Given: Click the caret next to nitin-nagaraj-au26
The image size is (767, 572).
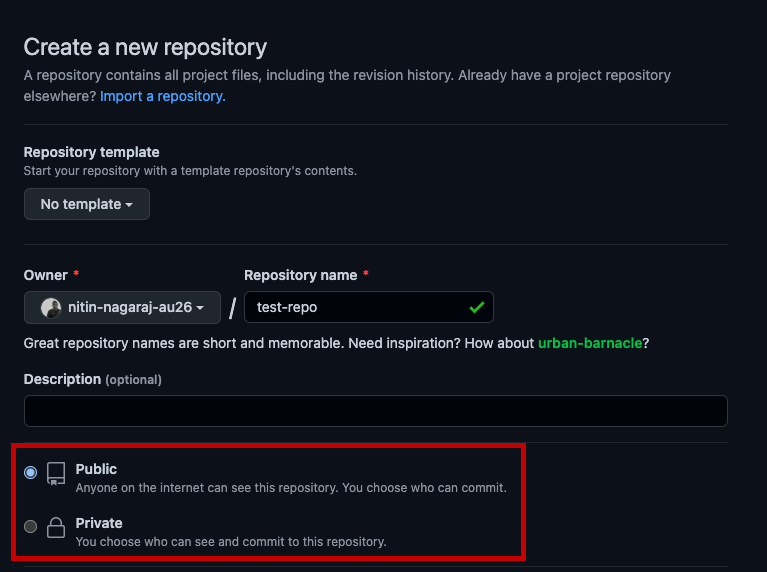Looking at the screenshot, I should [200, 308].
